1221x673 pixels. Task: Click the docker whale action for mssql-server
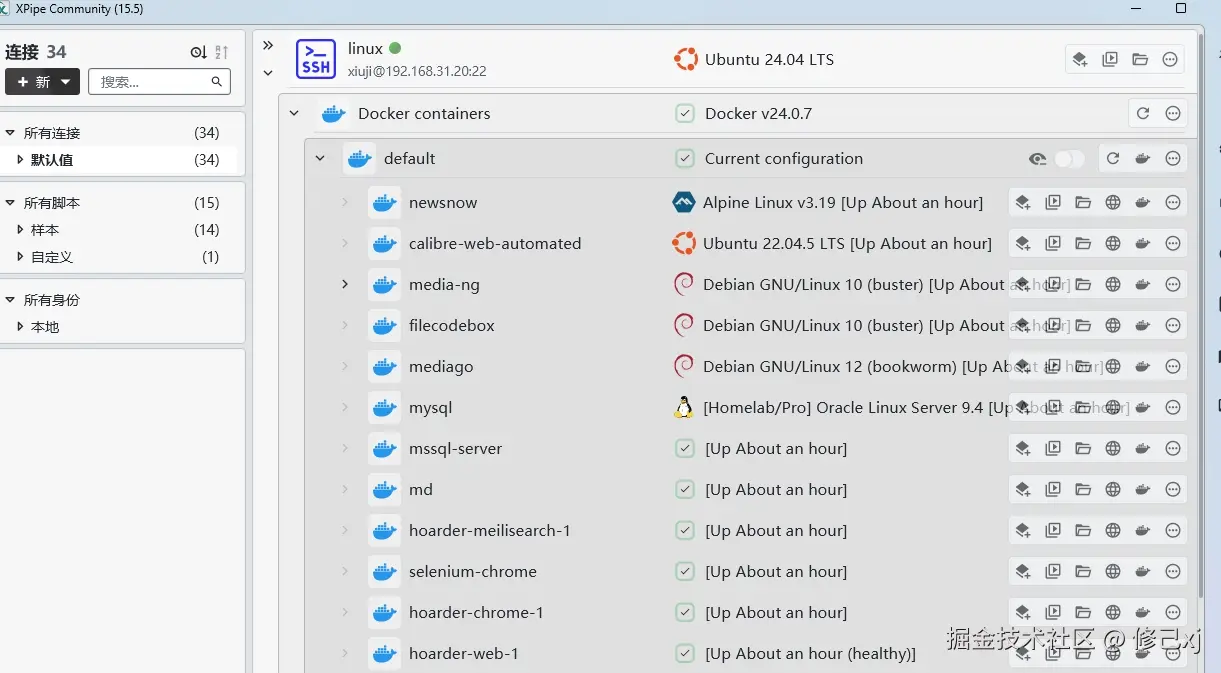tap(1143, 449)
